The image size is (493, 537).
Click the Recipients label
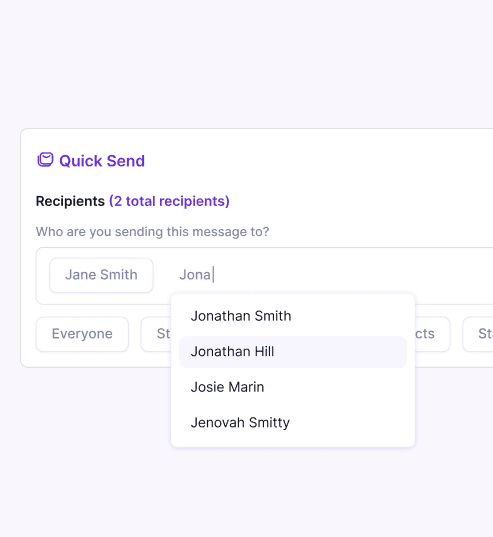(70, 201)
